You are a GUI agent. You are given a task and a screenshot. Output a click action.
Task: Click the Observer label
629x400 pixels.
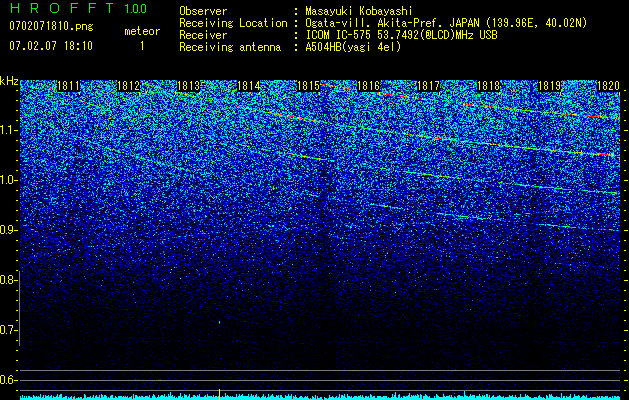click(203, 11)
